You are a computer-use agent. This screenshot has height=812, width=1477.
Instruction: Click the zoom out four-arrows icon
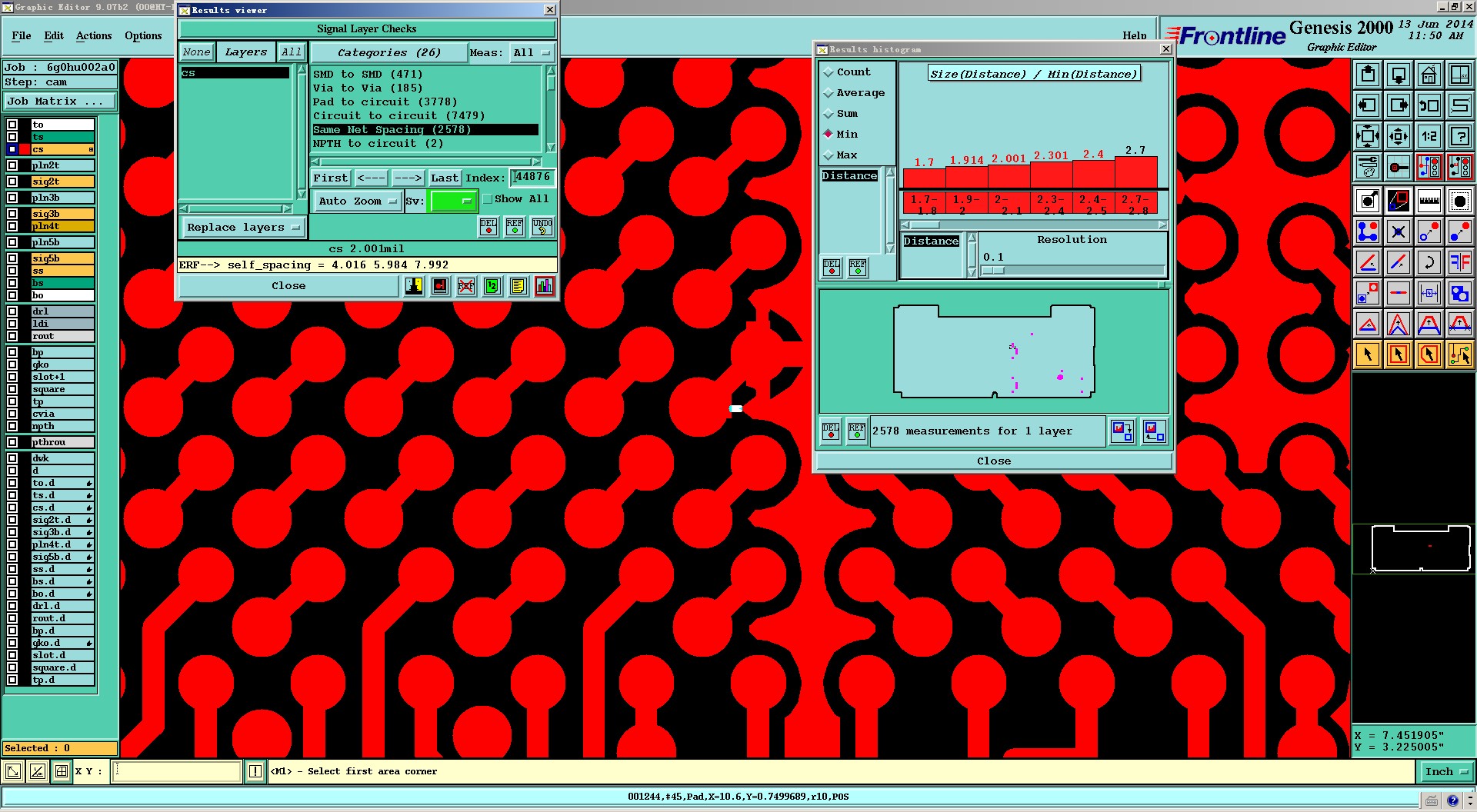(x=1367, y=136)
